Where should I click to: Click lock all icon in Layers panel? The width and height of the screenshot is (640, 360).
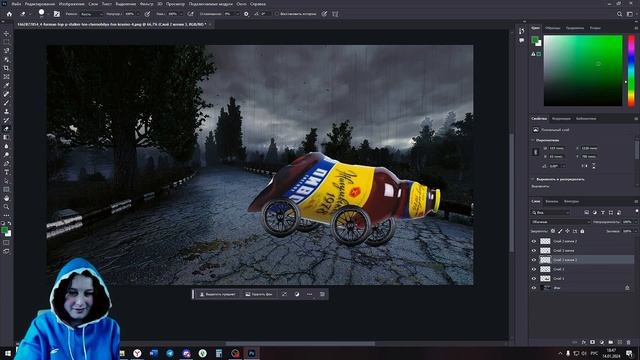pyautogui.click(x=582, y=231)
